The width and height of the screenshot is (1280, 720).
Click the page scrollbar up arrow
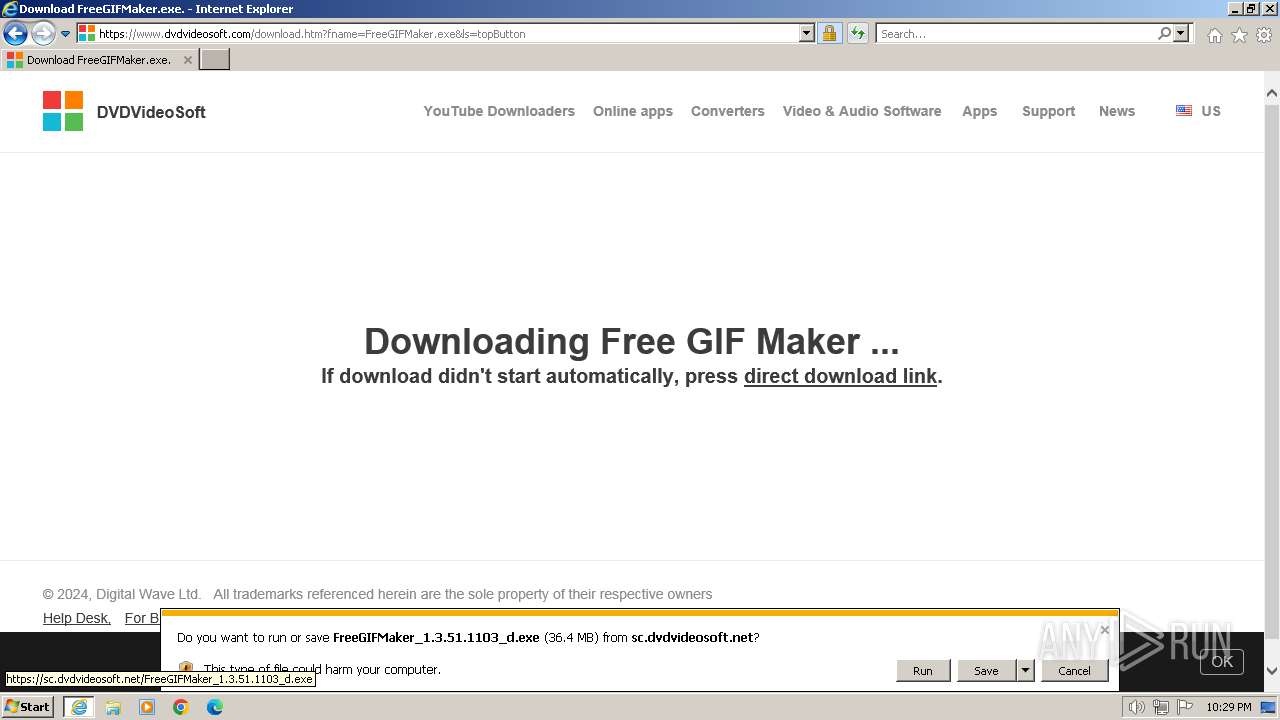click(1272, 94)
